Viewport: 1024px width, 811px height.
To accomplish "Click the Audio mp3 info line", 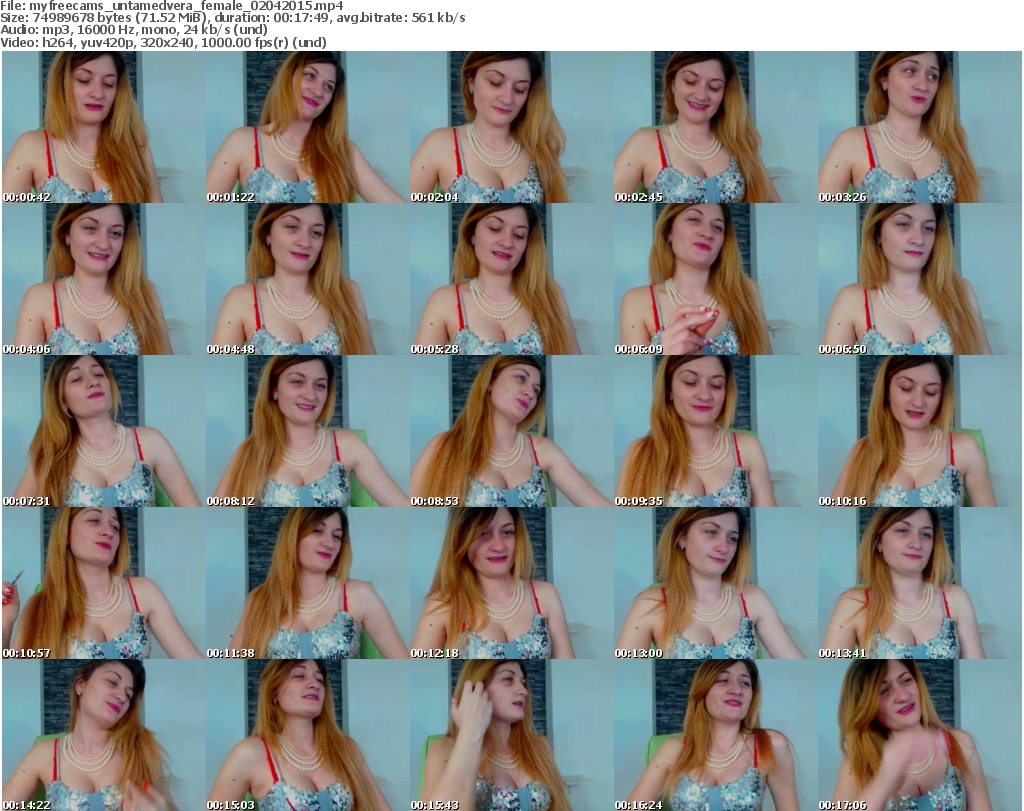I will [x=134, y=30].
